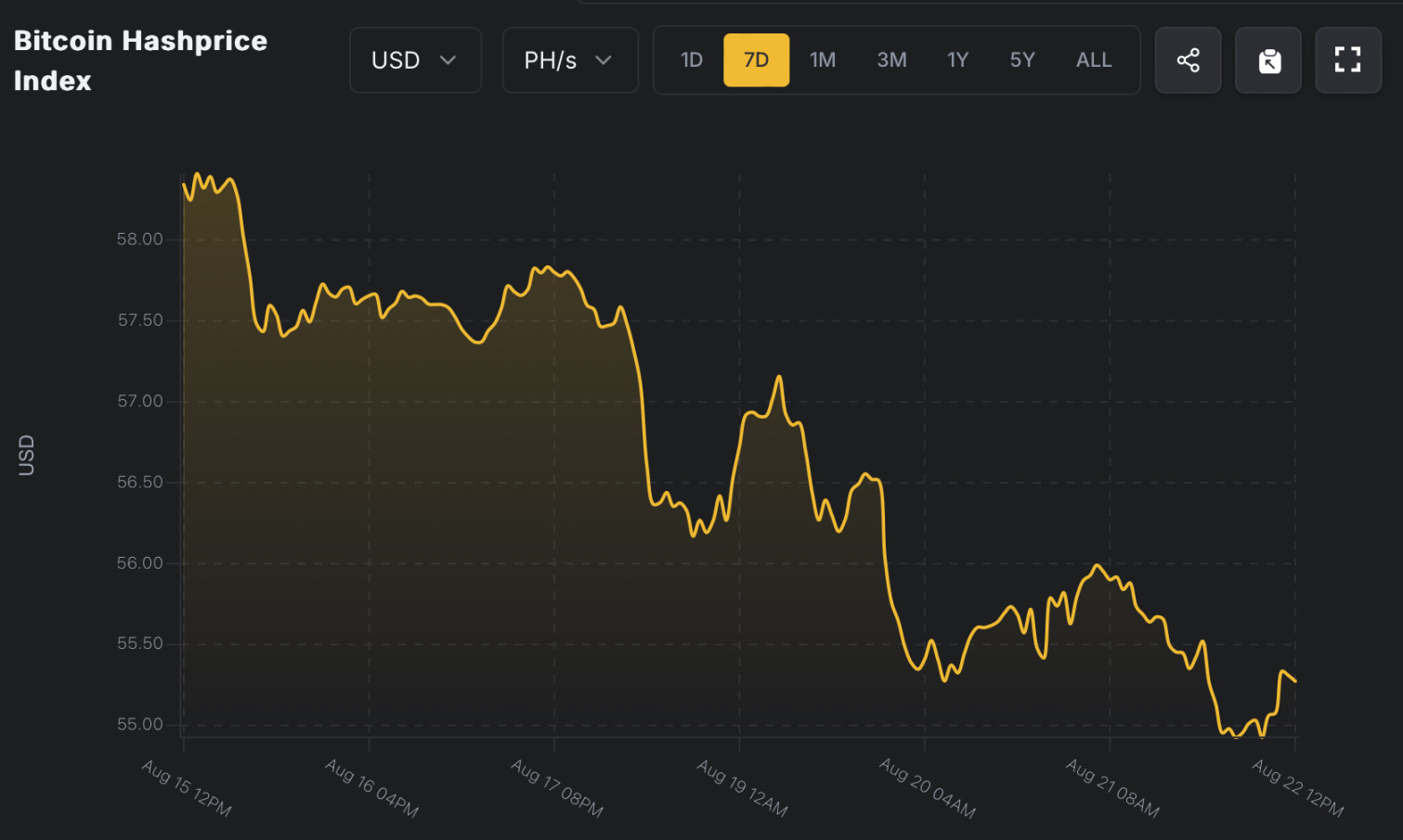Choose the 5Y time range
The image size is (1403, 840).
point(1022,60)
